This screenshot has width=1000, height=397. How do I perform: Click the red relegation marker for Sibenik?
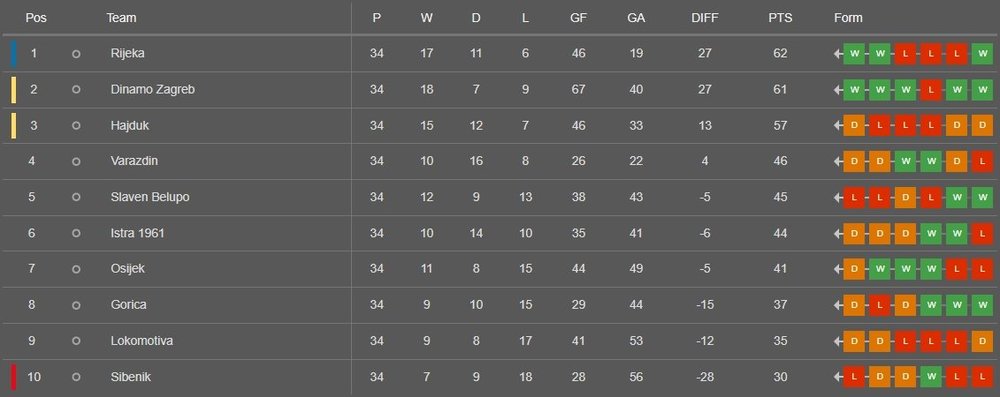(13, 377)
